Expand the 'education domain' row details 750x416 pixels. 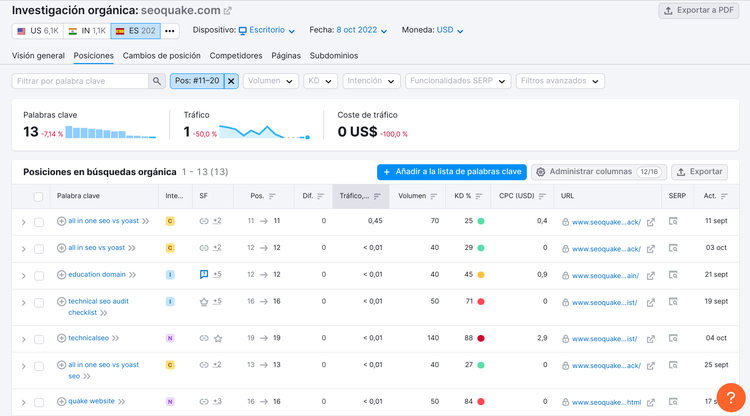pos(23,276)
